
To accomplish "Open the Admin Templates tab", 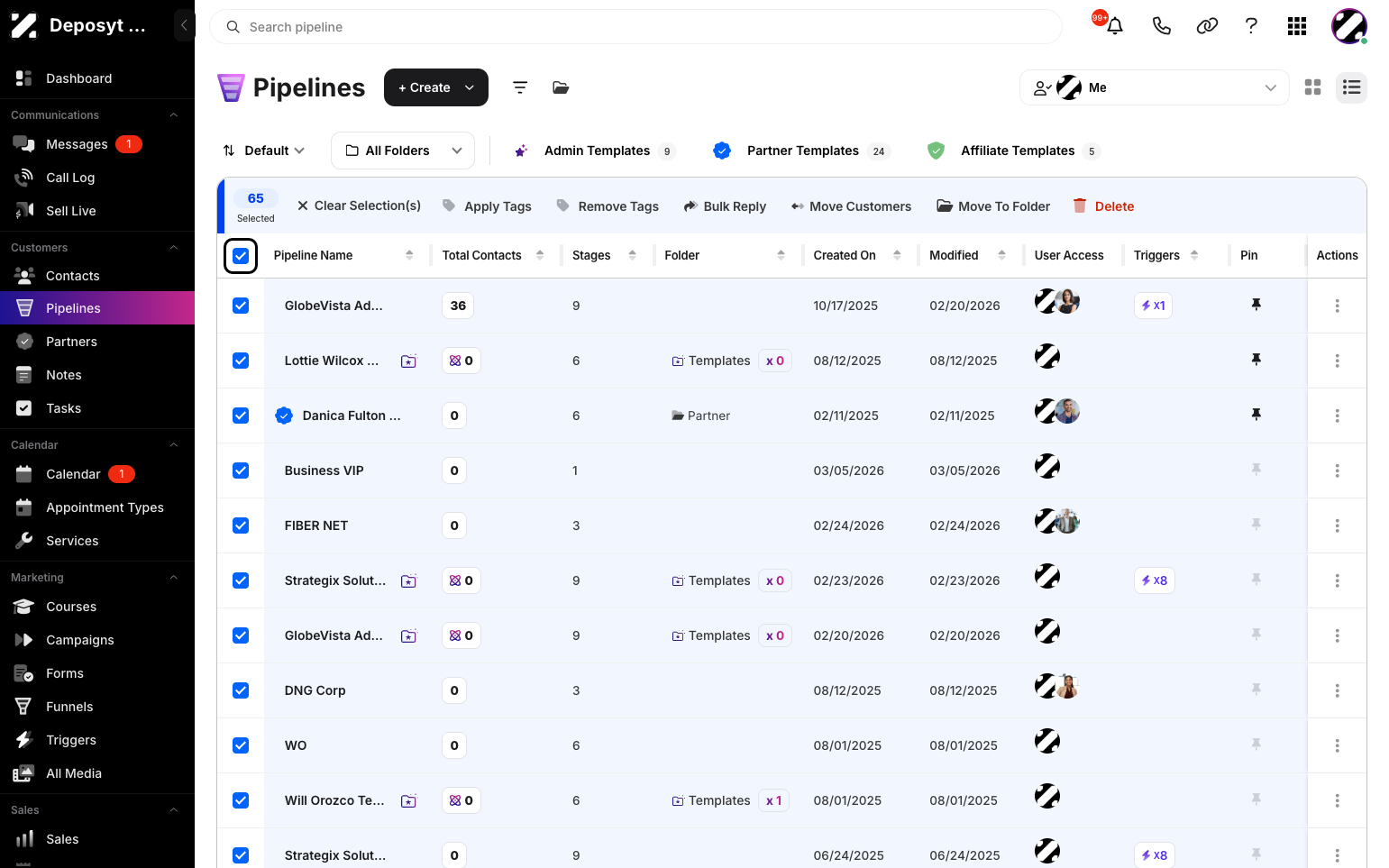I will [x=595, y=151].
